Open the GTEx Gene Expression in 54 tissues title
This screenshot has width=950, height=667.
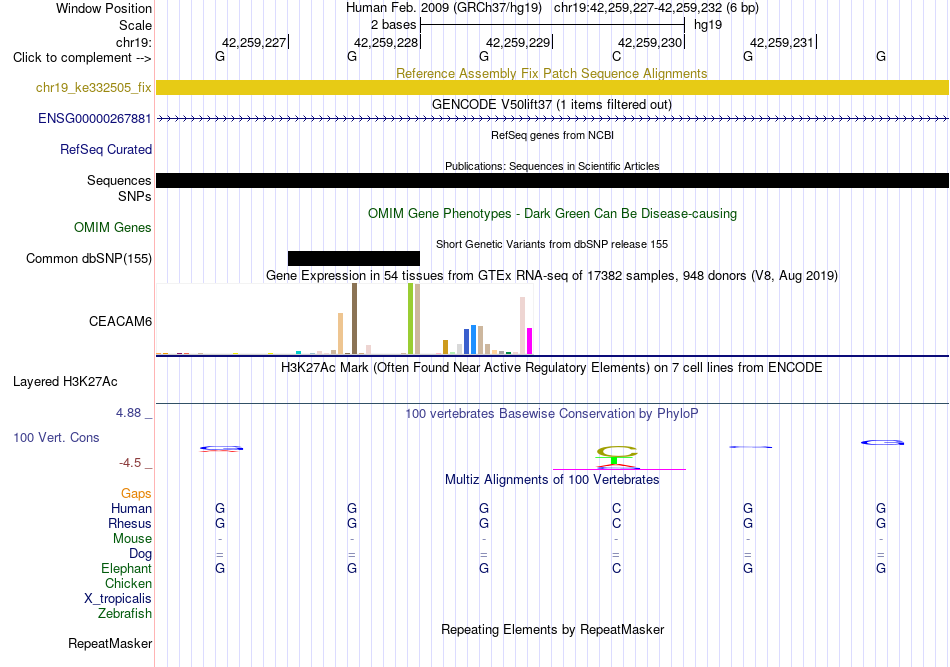552,276
